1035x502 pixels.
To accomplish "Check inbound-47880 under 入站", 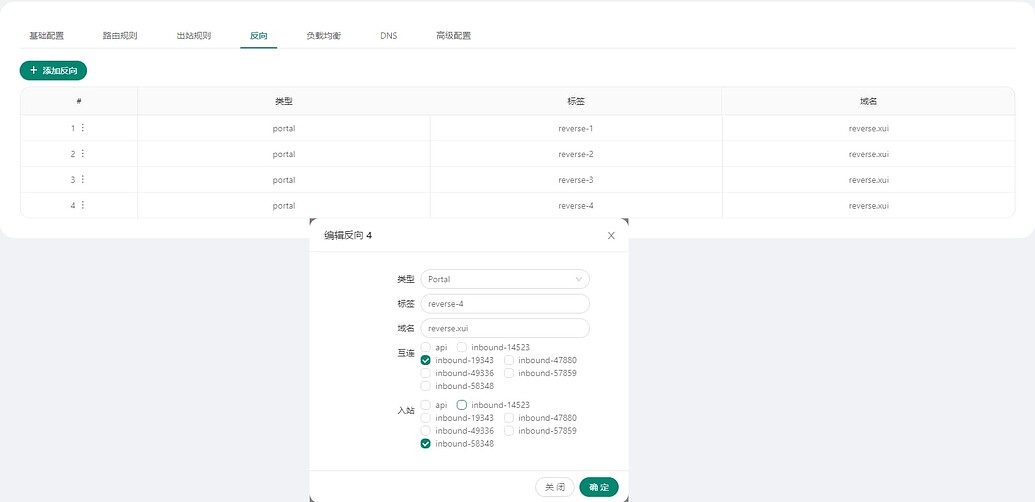I will [x=509, y=418].
